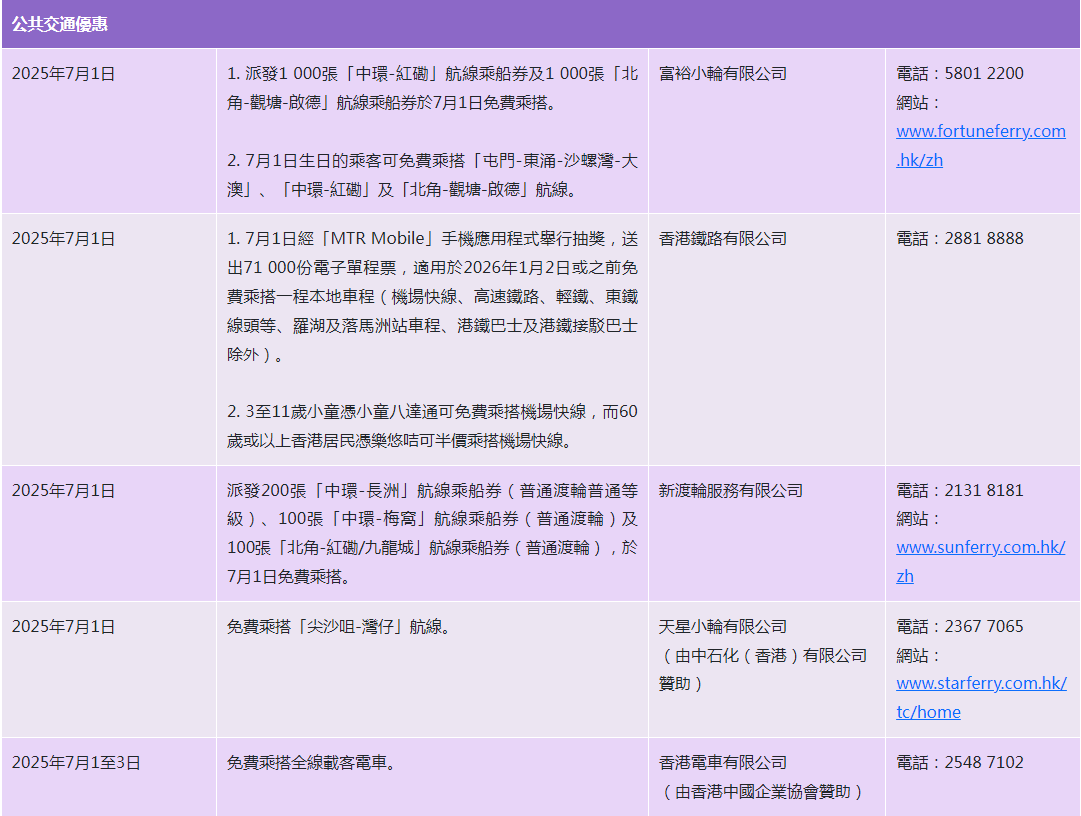Screen dimensions: 1081x816
Task: Click the 免費乘搭「尖沙咀-灣仔」航線 offer text
Action: pyautogui.click(x=338, y=627)
